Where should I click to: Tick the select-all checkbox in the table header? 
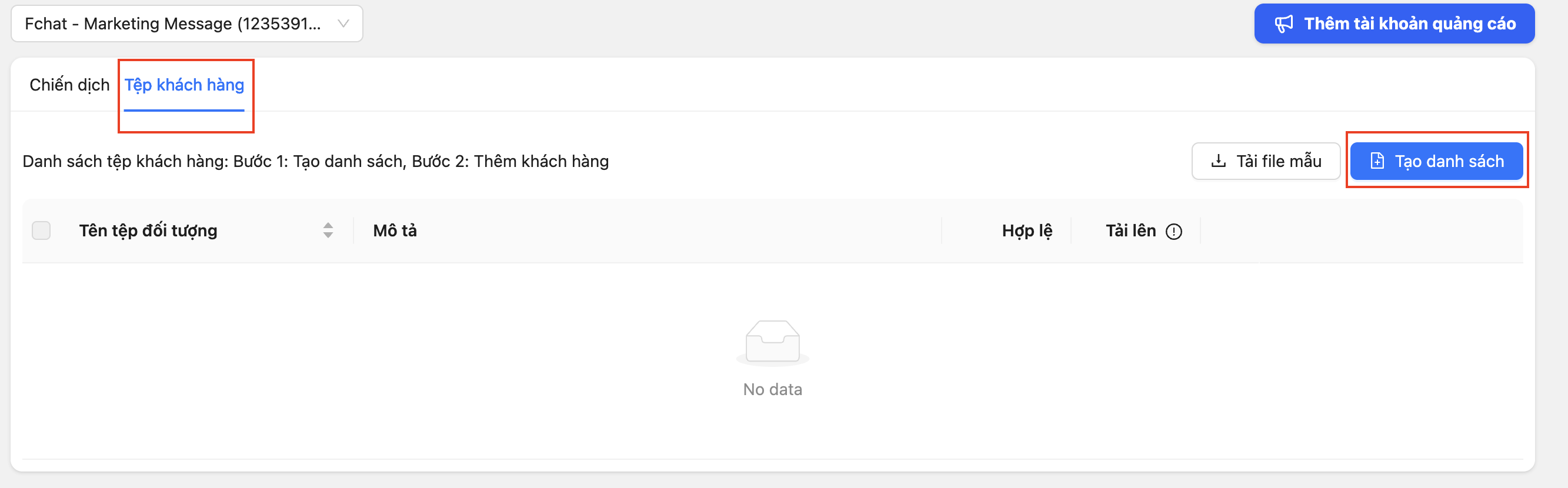(41, 230)
